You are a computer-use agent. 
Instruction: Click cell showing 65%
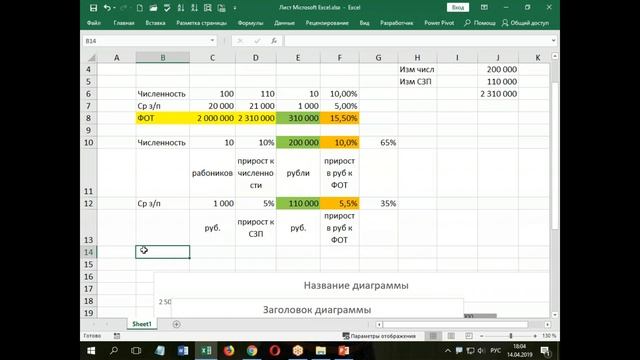pyautogui.click(x=379, y=142)
